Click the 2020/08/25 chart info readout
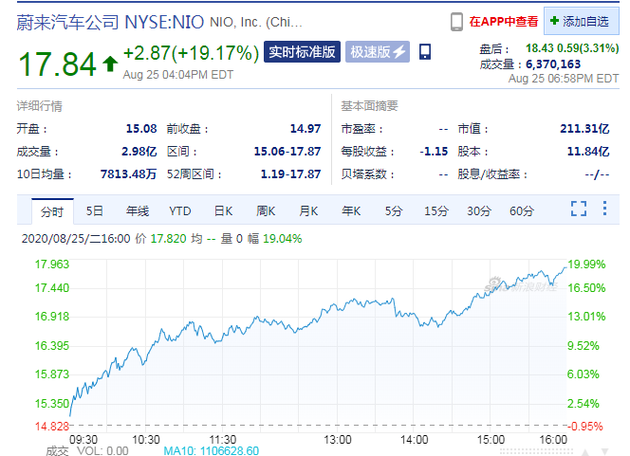Viewport: 630px width, 456px height. pos(162,239)
